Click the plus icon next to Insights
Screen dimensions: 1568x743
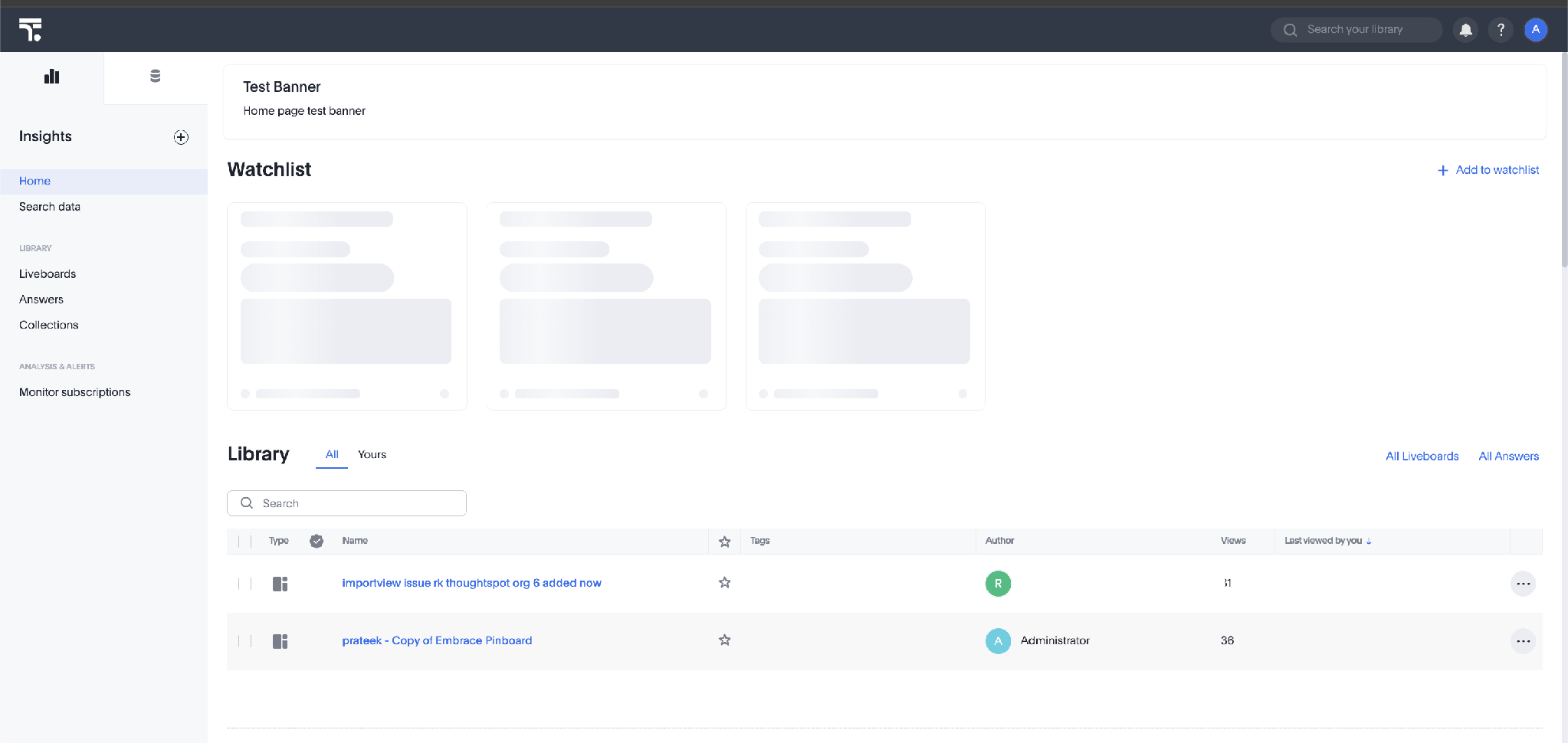tap(181, 137)
